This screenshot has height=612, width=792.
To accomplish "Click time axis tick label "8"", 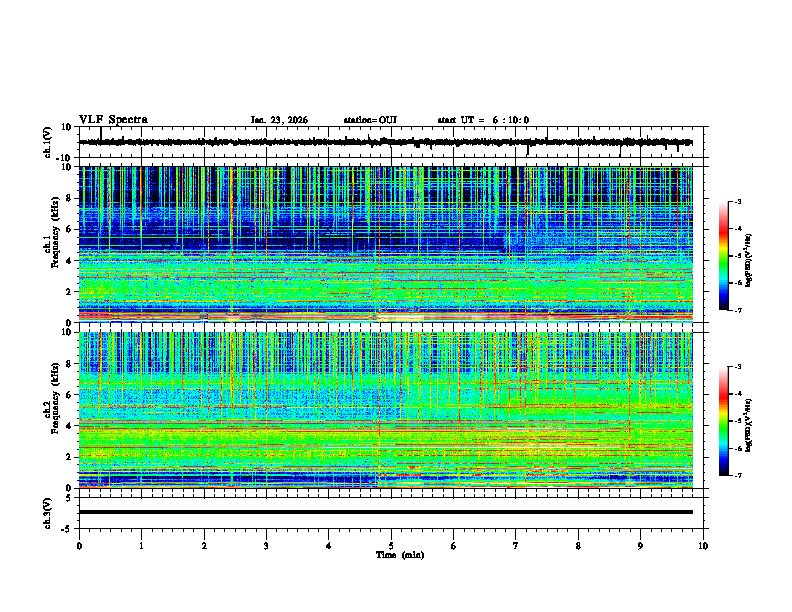I will pos(578,546).
